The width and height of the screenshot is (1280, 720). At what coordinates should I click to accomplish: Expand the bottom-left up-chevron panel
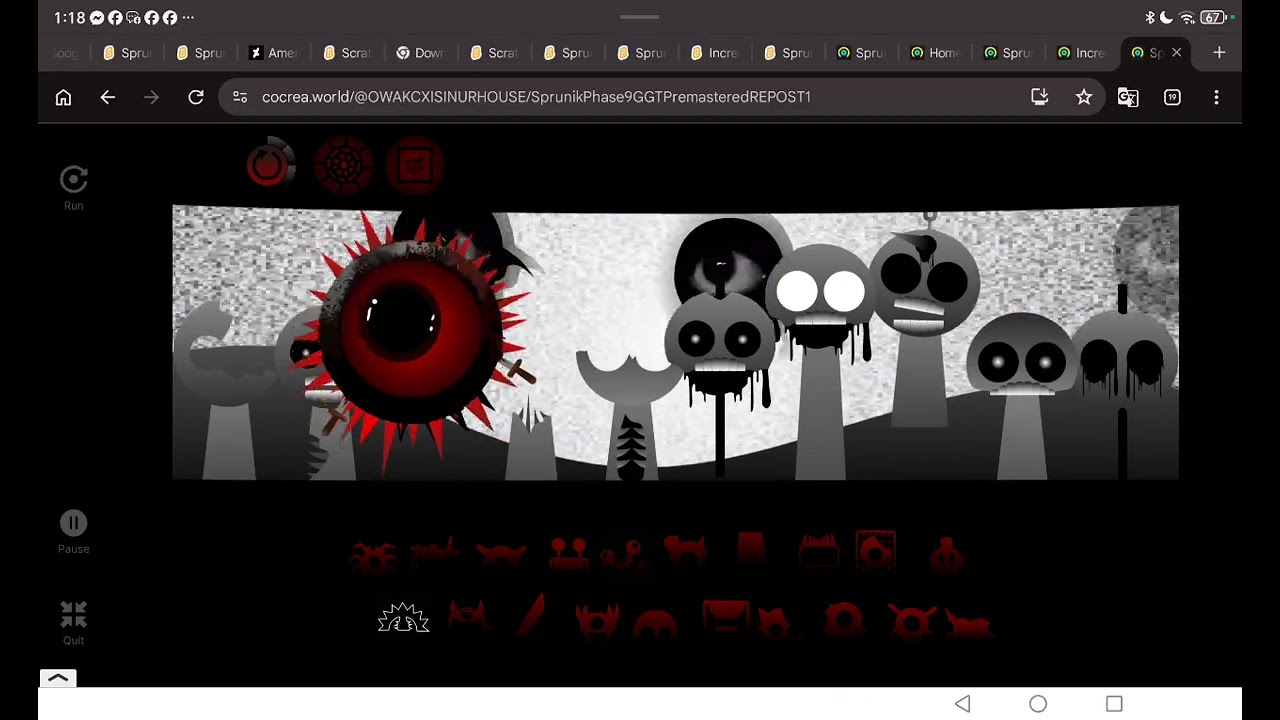58,678
